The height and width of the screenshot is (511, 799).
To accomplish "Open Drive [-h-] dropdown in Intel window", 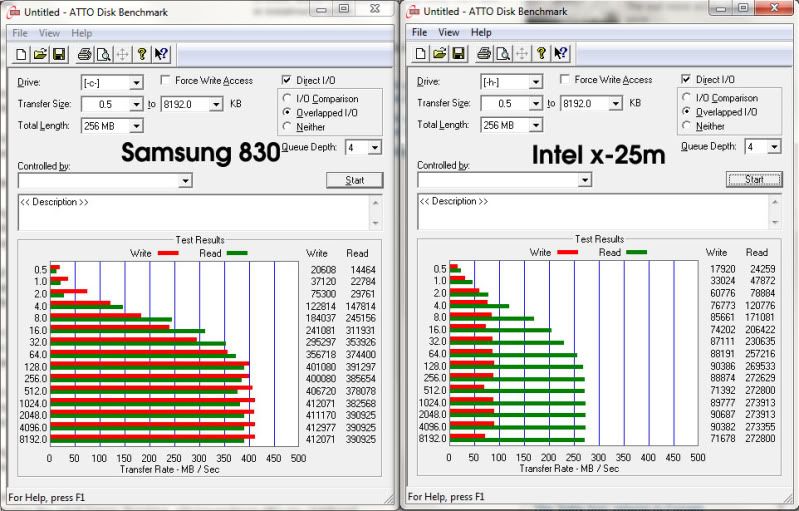I will tap(536, 82).
